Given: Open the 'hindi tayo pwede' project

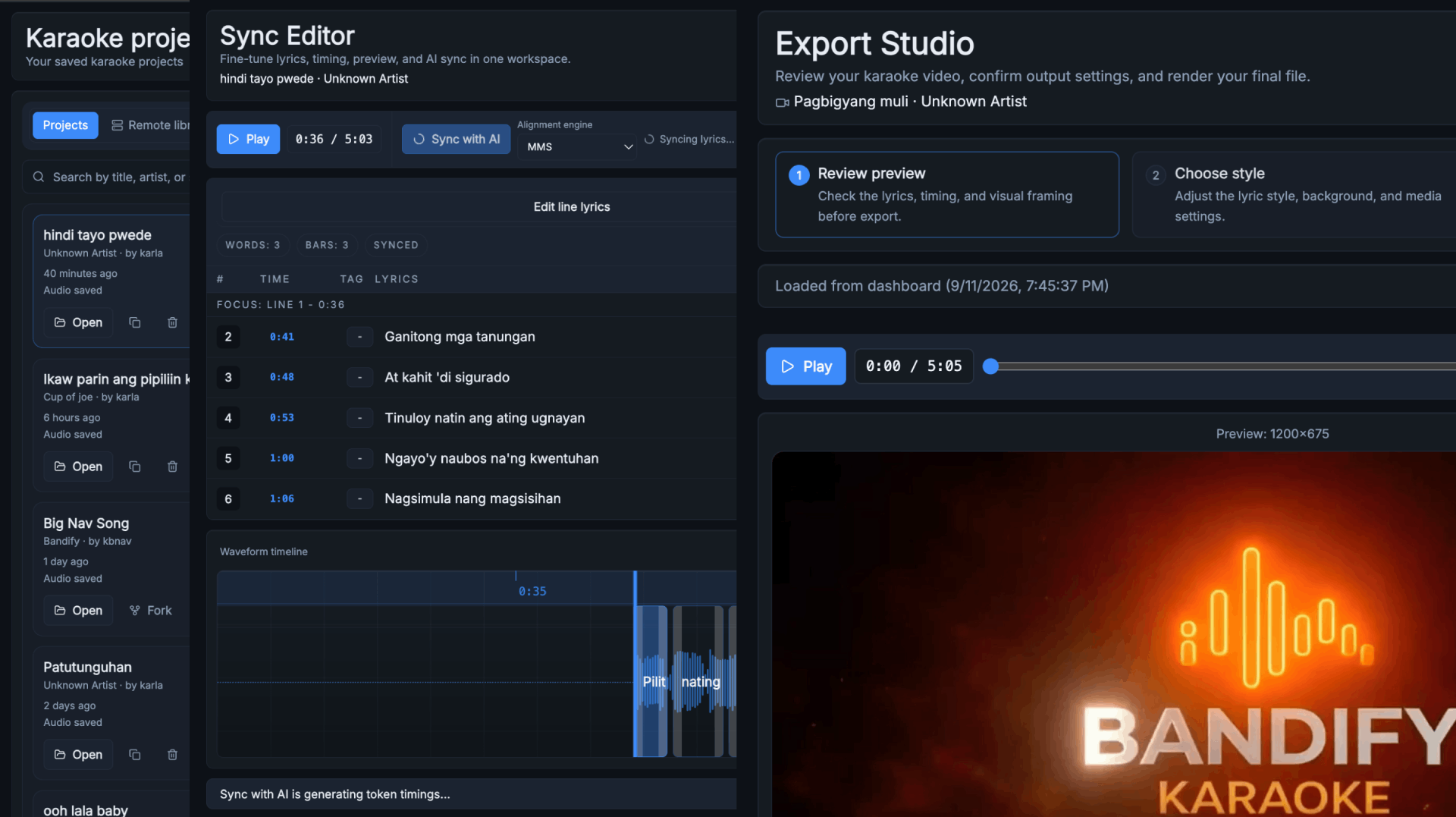Looking at the screenshot, I should 78,322.
